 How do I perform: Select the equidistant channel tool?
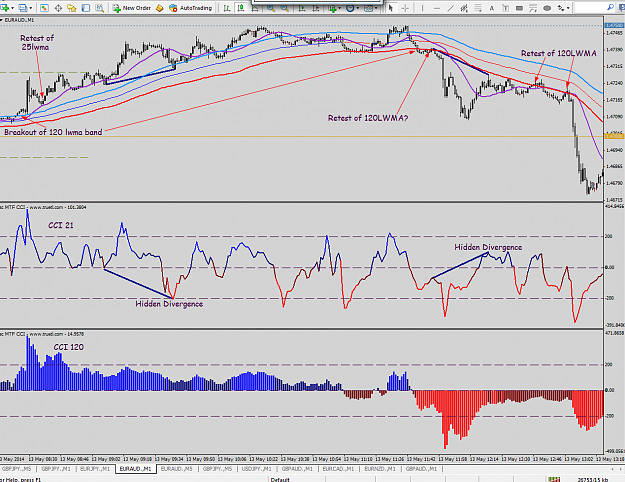(464, 8)
